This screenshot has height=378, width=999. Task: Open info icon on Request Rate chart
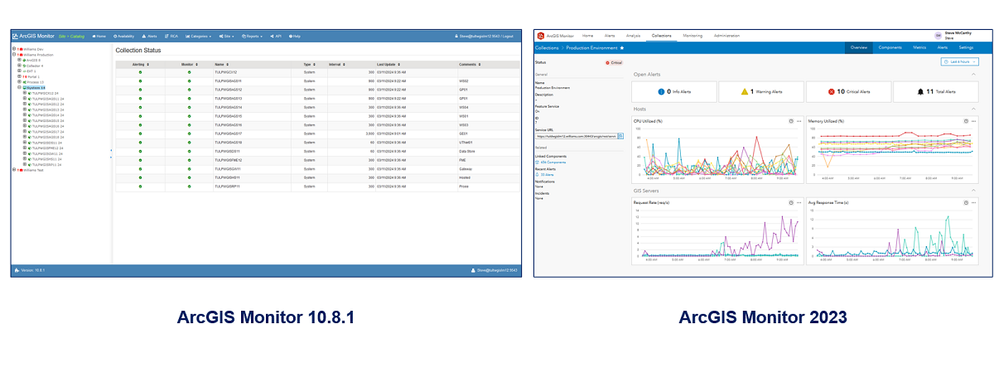click(790, 202)
